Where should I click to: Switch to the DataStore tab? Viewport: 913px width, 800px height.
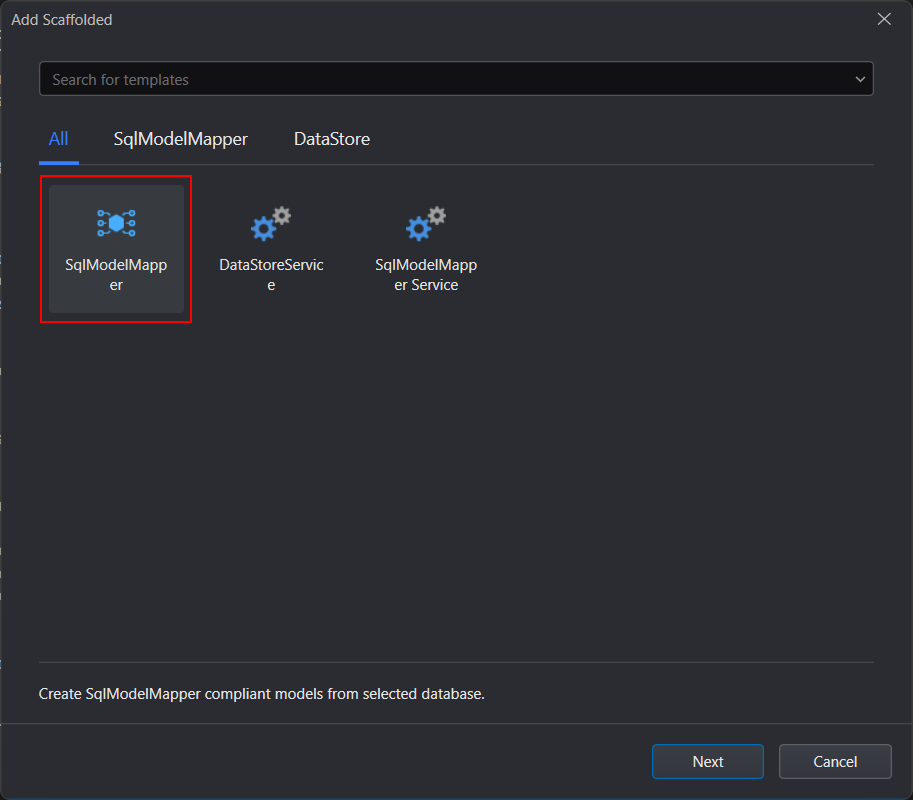332,139
